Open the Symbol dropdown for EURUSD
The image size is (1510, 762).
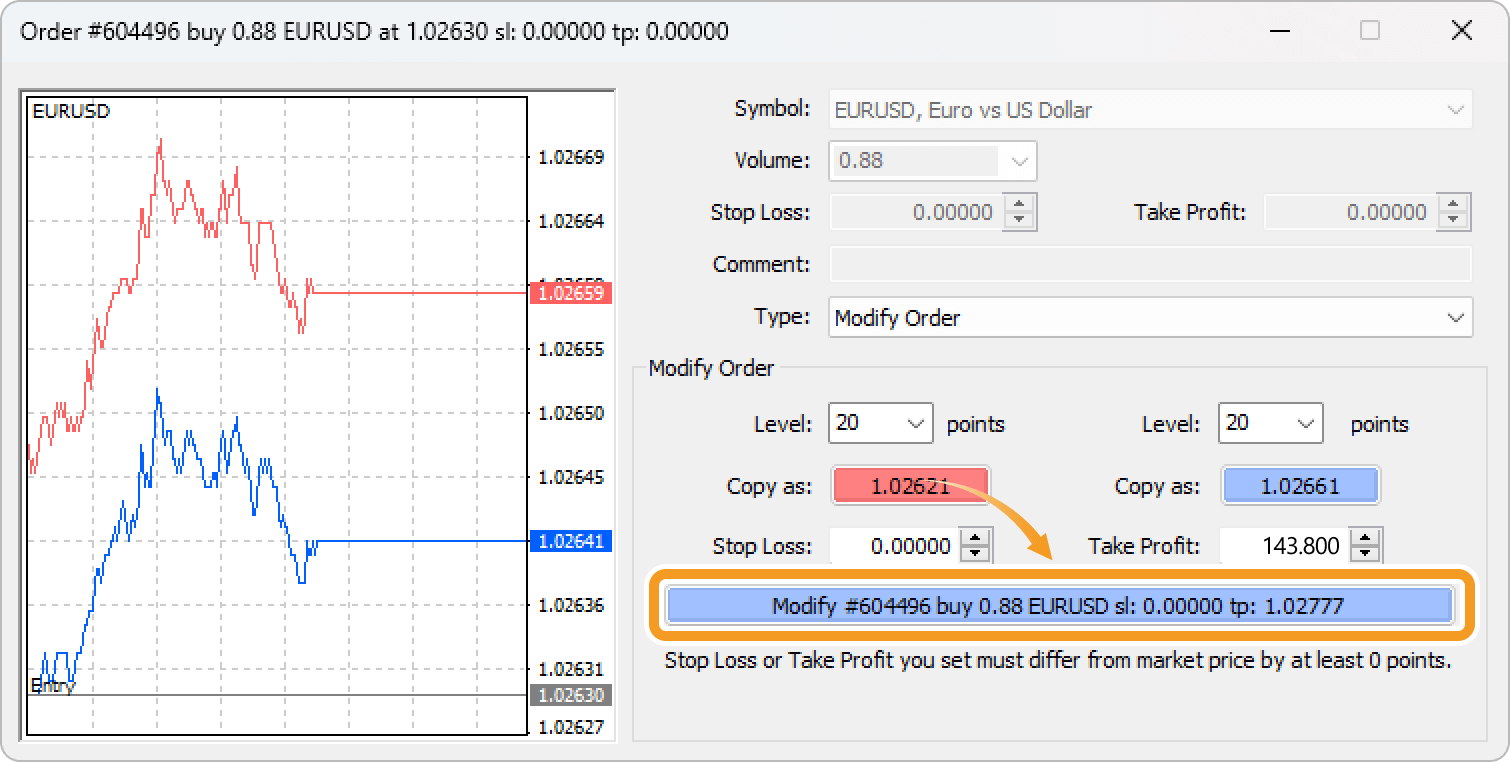point(1150,110)
